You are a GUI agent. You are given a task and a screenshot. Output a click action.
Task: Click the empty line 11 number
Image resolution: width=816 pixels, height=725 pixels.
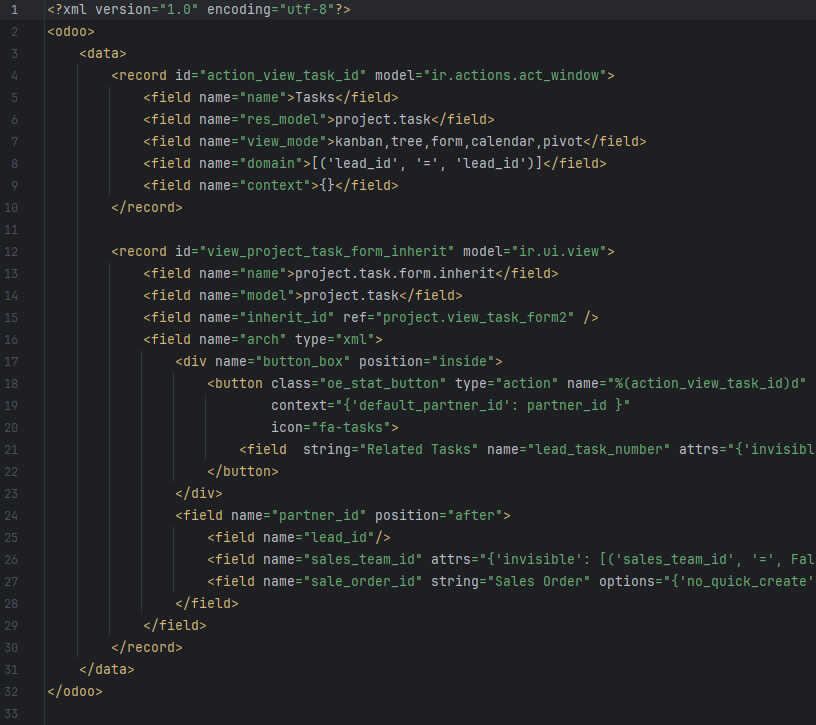[x=11, y=230]
